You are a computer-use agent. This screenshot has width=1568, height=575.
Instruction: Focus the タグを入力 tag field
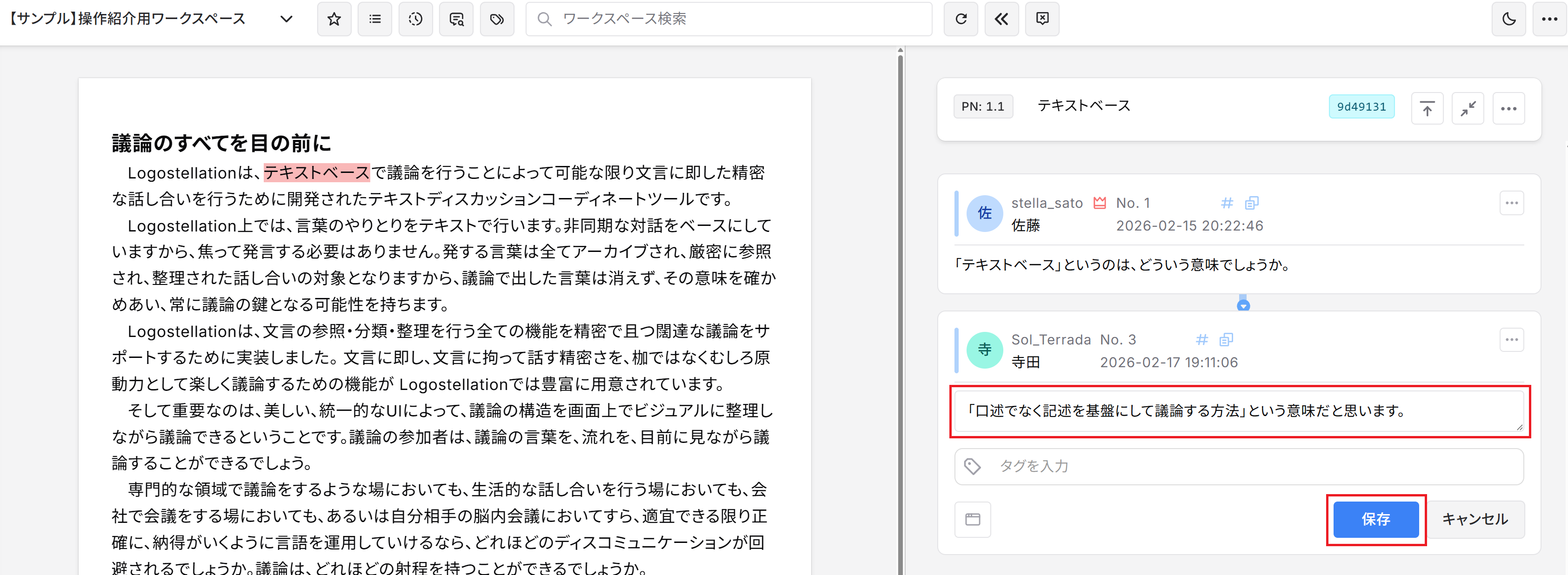click(1239, 467)
